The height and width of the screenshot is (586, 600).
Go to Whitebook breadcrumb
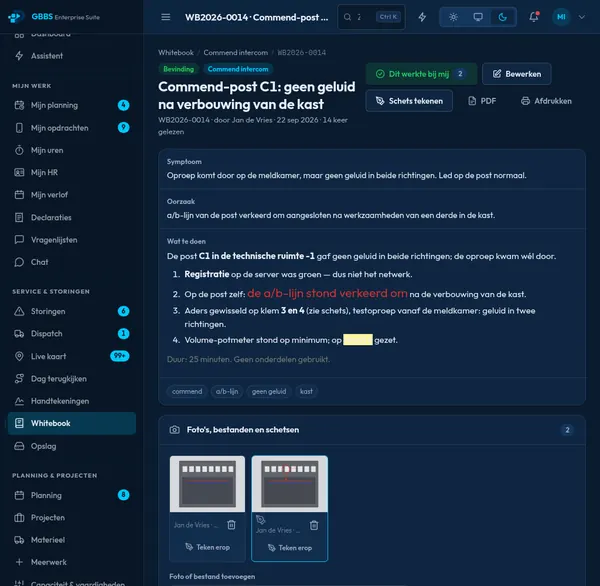(176, 52)
